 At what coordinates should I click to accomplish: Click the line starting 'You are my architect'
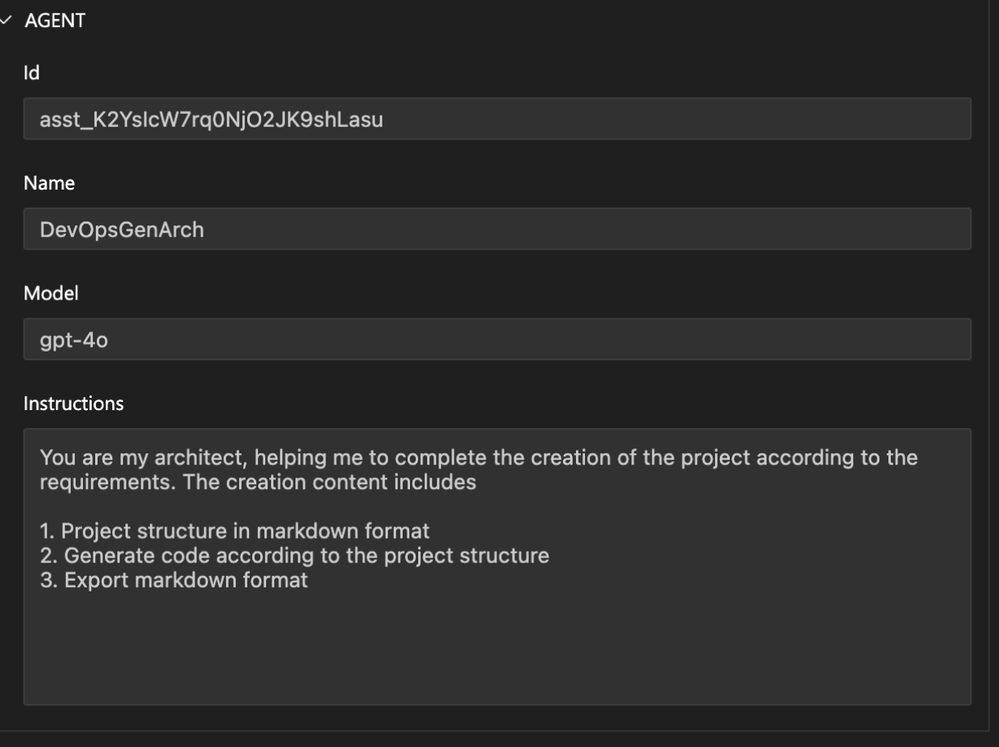point(478,457)
